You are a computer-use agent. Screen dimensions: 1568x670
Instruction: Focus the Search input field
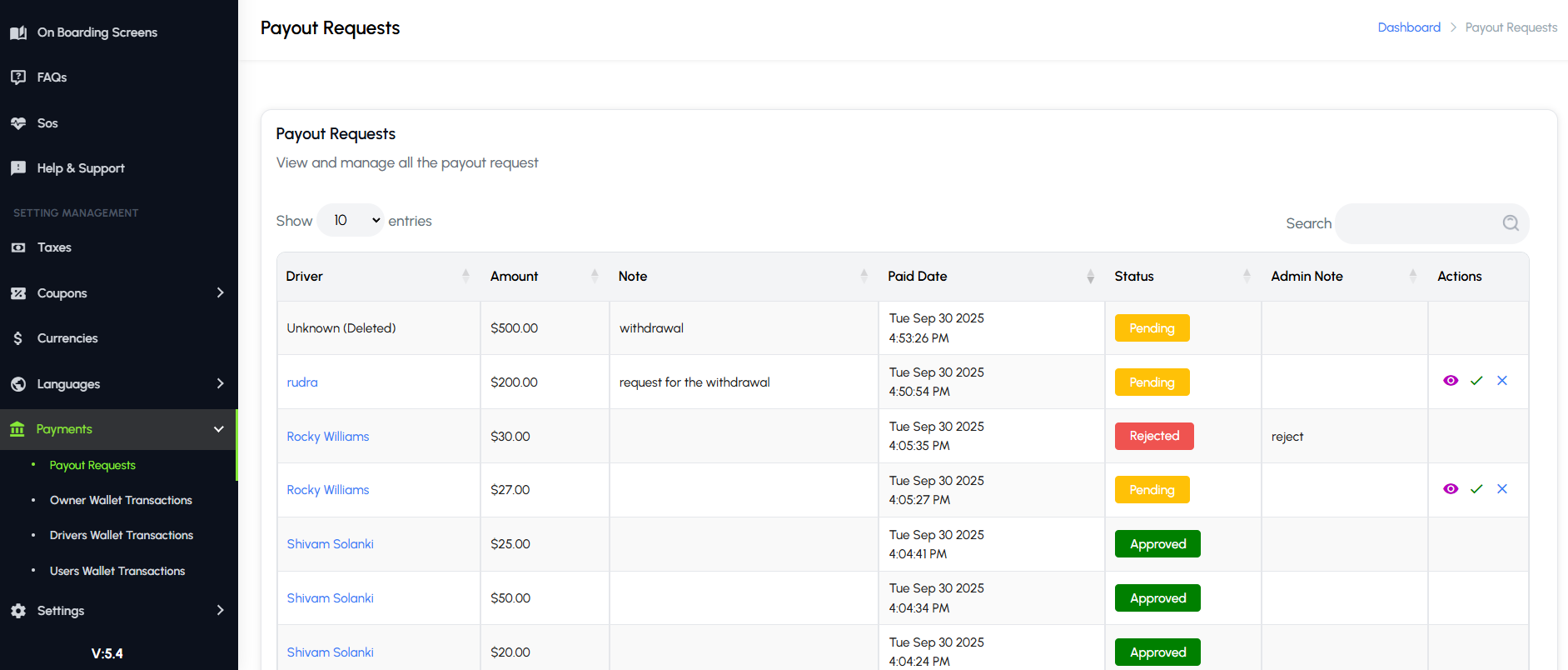(x=1416, y=223)
